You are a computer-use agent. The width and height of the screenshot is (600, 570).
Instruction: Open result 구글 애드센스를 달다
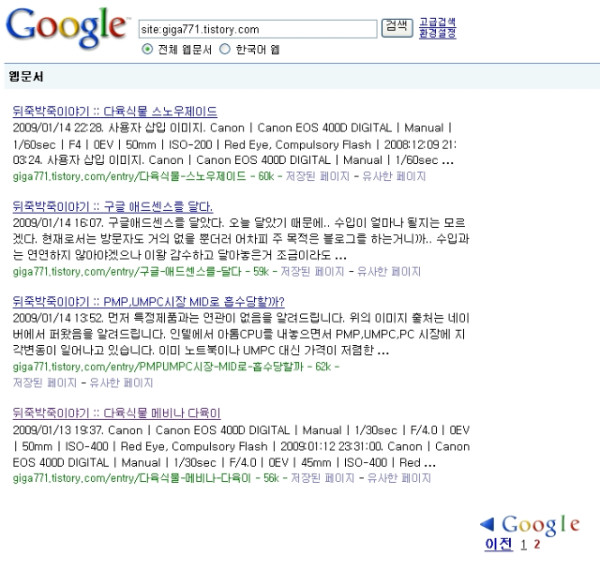[112, 207]
